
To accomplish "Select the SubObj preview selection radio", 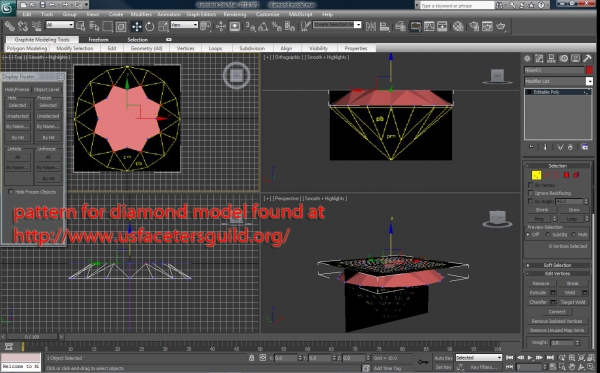I will pyautogui.click(x=548, y=235).
